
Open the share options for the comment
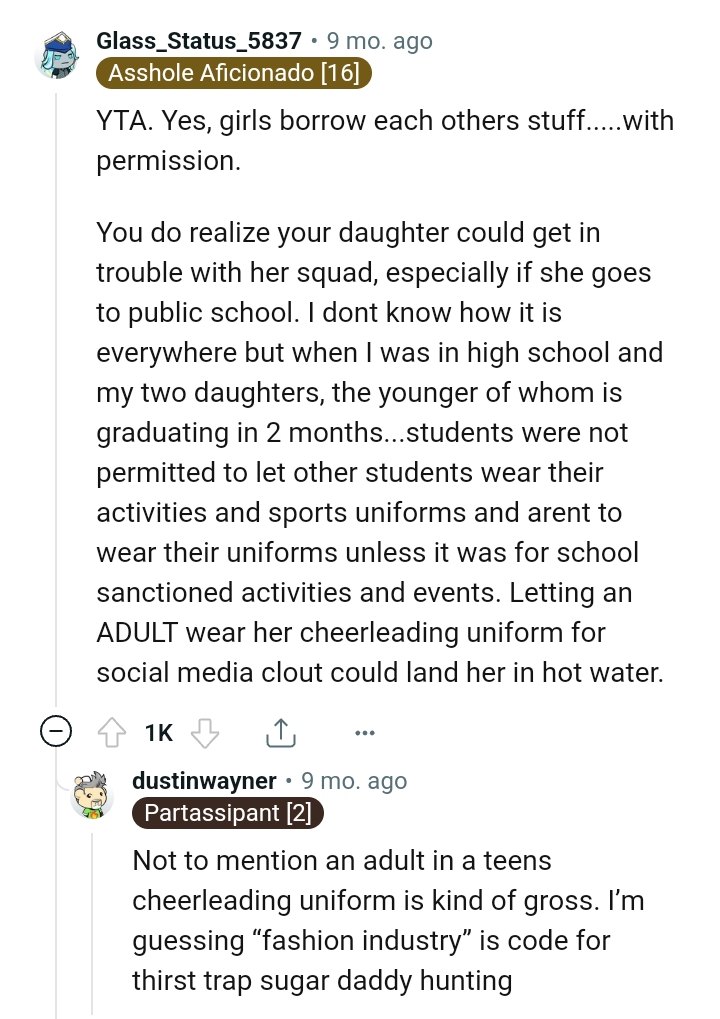[281, 732]
